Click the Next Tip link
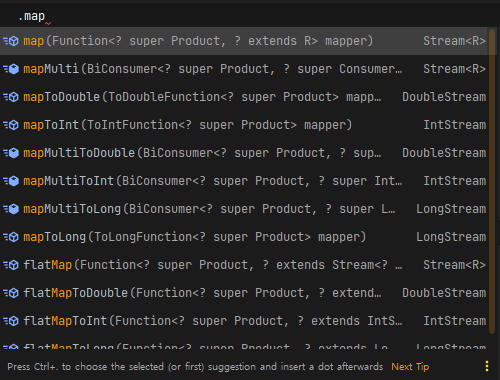The height and width of the screenshot is (380, 500). (410, 367)
